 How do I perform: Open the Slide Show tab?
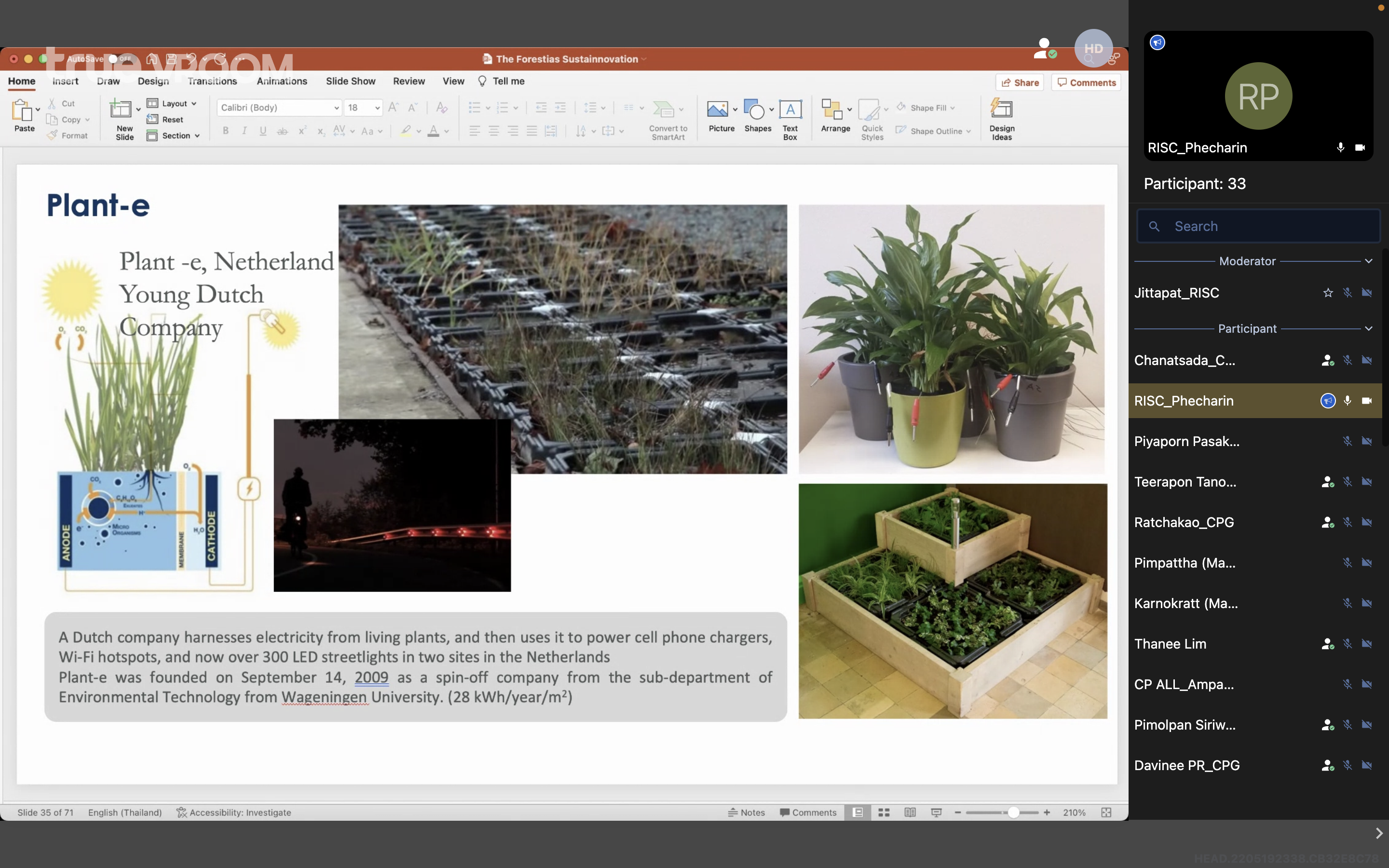click(x=350, y=81)
